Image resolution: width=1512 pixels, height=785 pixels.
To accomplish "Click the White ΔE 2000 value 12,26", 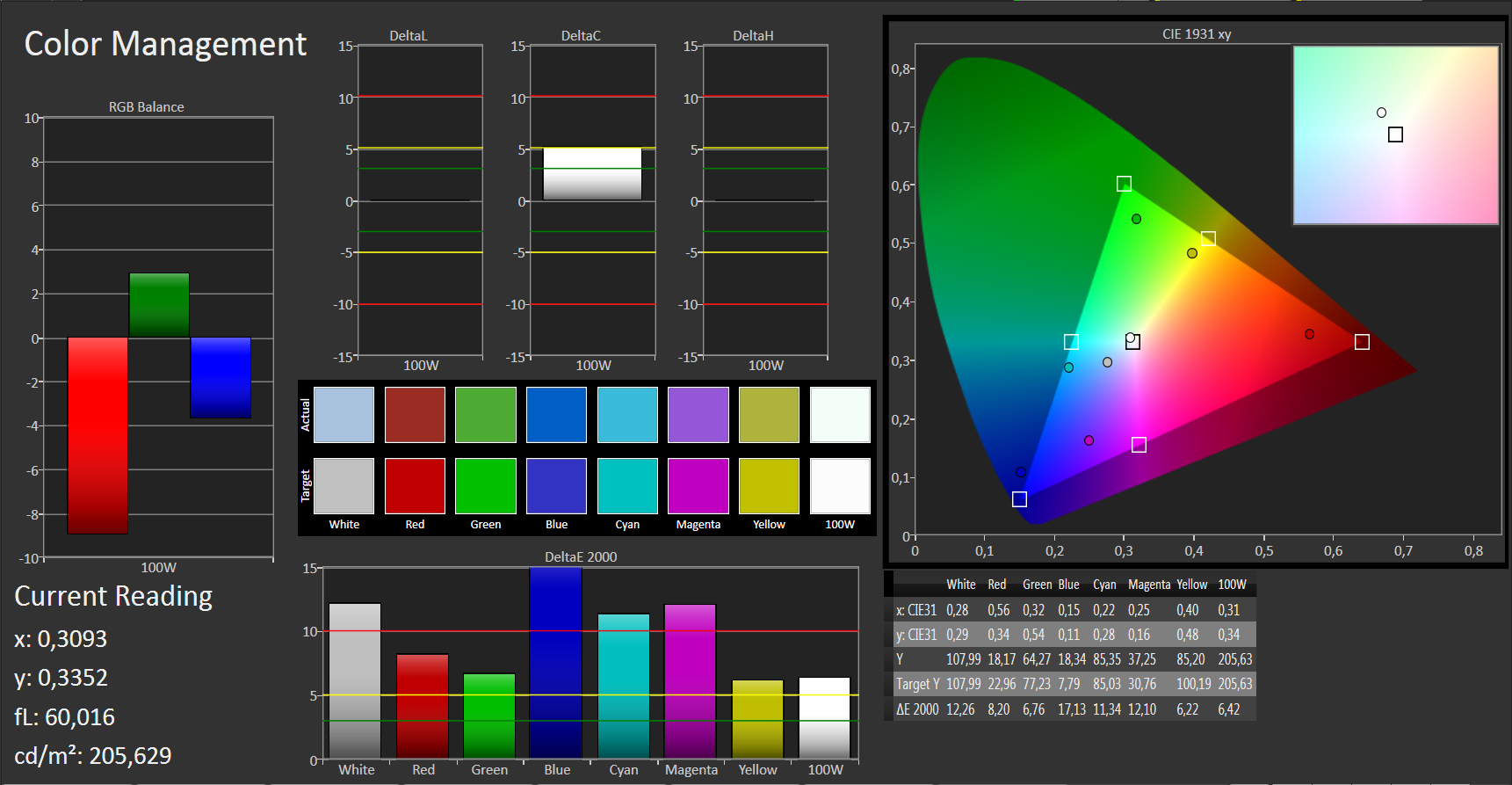I will (x=960, y=709).
